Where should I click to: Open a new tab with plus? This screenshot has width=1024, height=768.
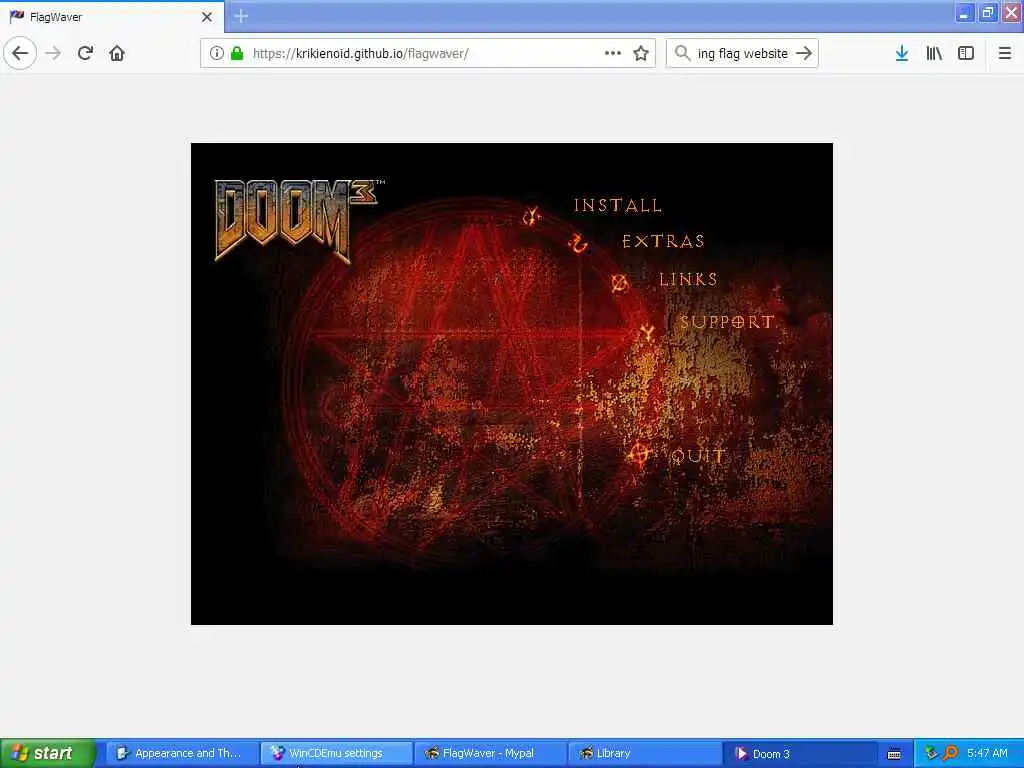point(241,16)
